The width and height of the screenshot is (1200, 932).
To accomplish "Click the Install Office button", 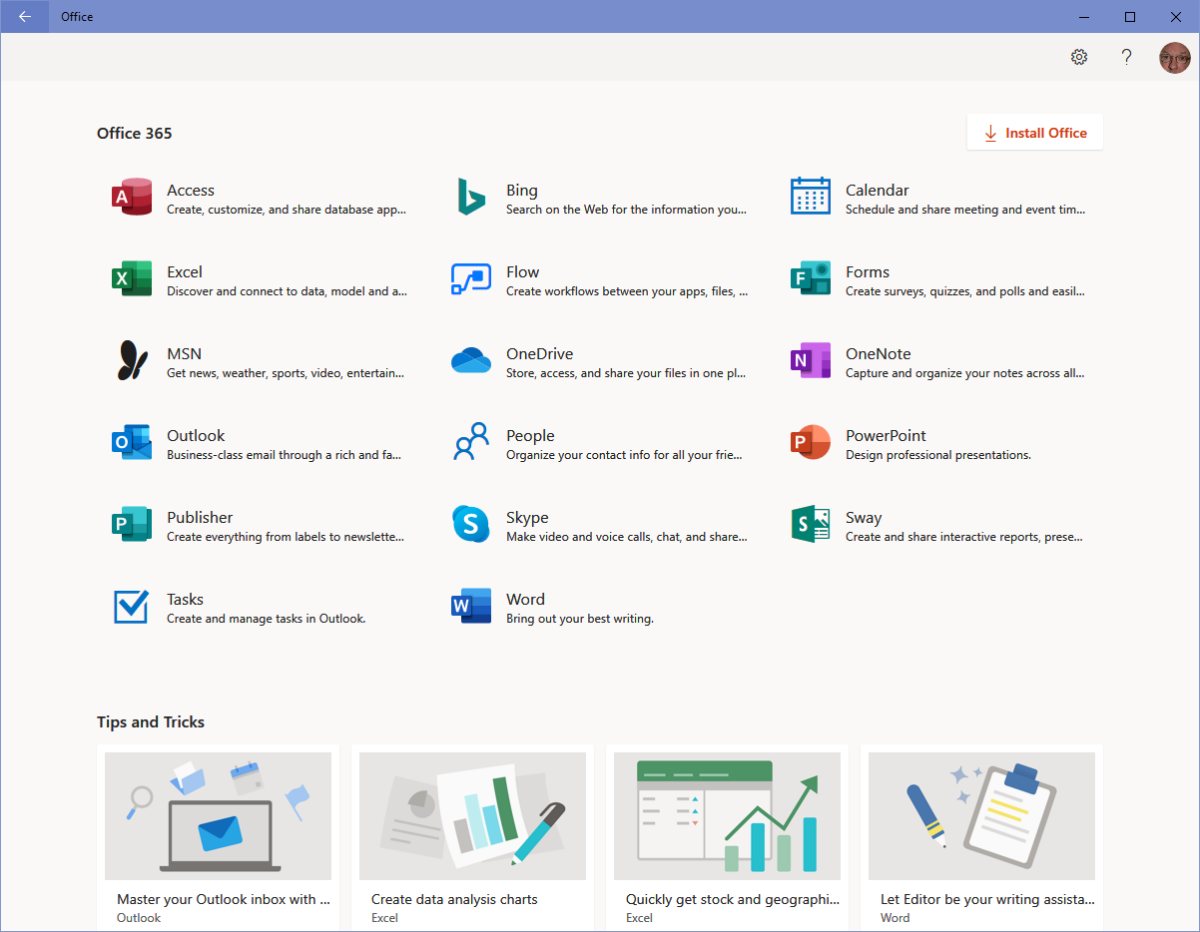I will [1035, 133].
